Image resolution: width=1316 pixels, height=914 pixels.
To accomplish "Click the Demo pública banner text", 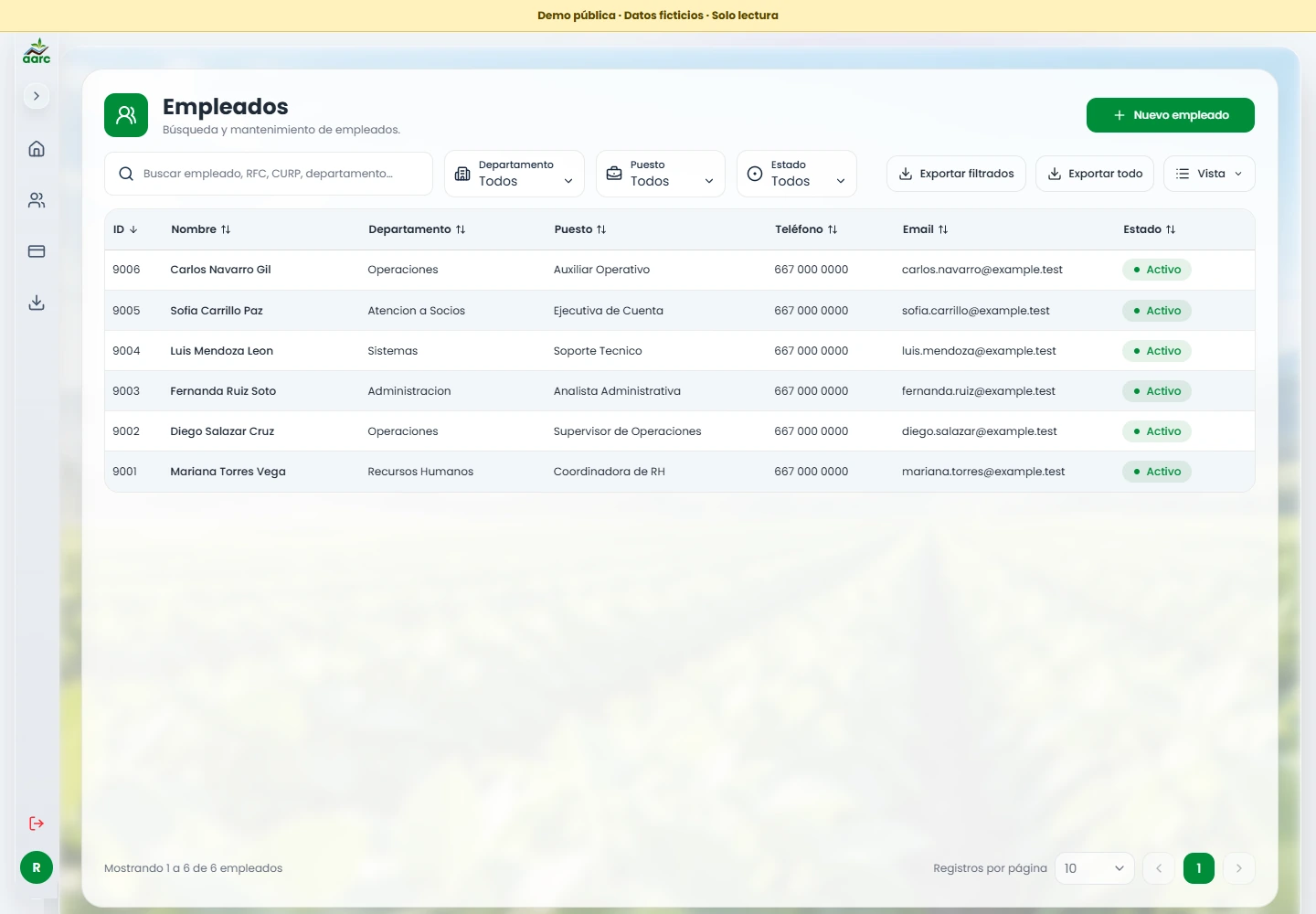I will pyautogui.click(x=658, y=16).
